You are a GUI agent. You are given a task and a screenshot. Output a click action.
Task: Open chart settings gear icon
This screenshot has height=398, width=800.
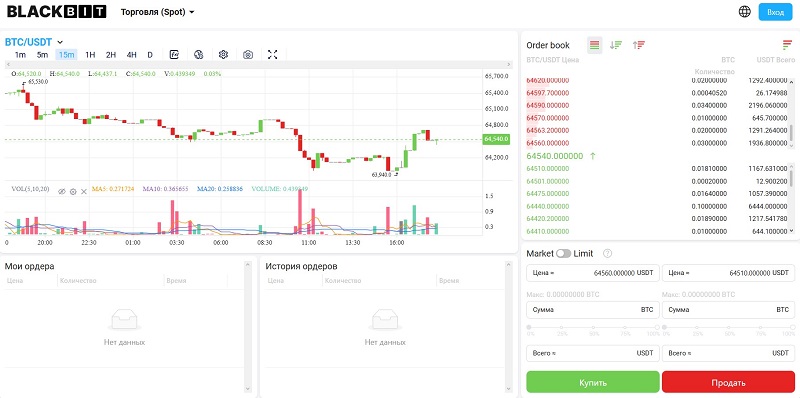[223, 55]
